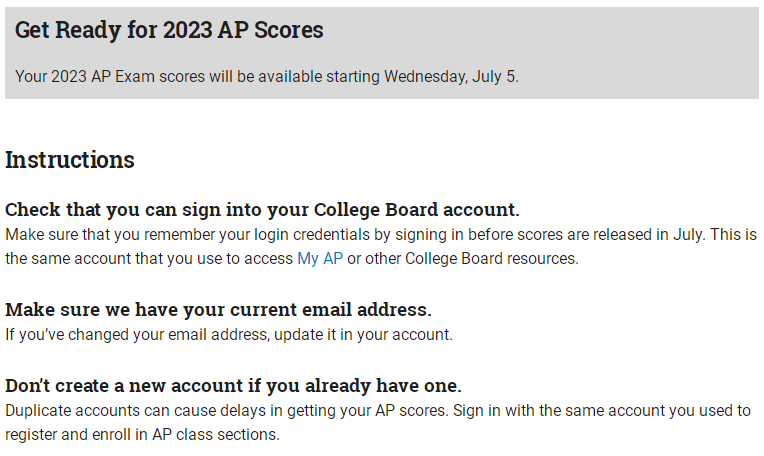Viewport: 764px width, 456px height.
Task: Click the 'Wednesday, July 5' date text
Action: 450,76
